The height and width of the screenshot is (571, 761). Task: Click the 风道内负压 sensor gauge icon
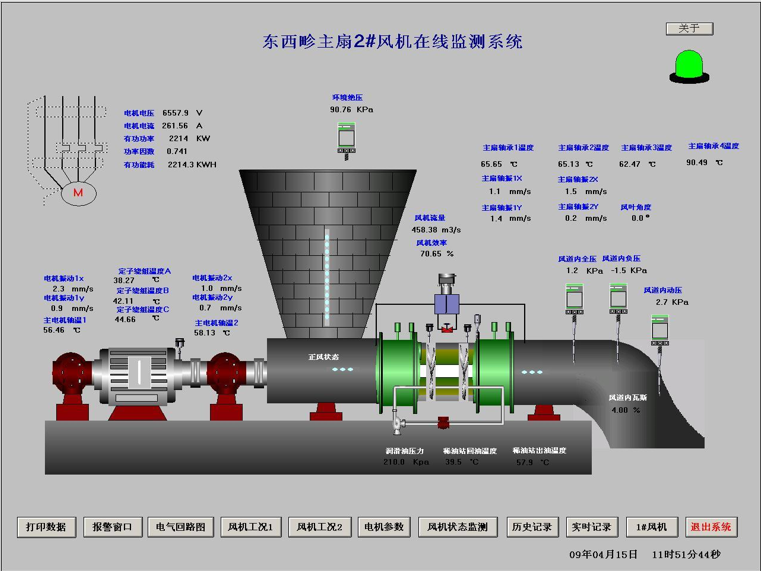click(617, 296)
